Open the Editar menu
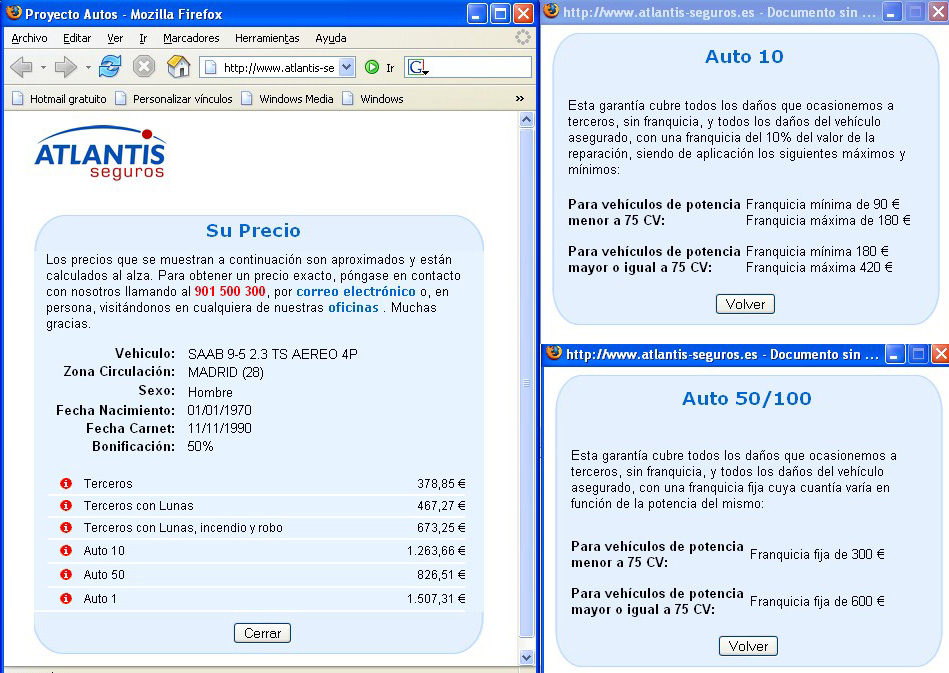The height and width of the screenshot is (673, 949). (x=77, y=38)
